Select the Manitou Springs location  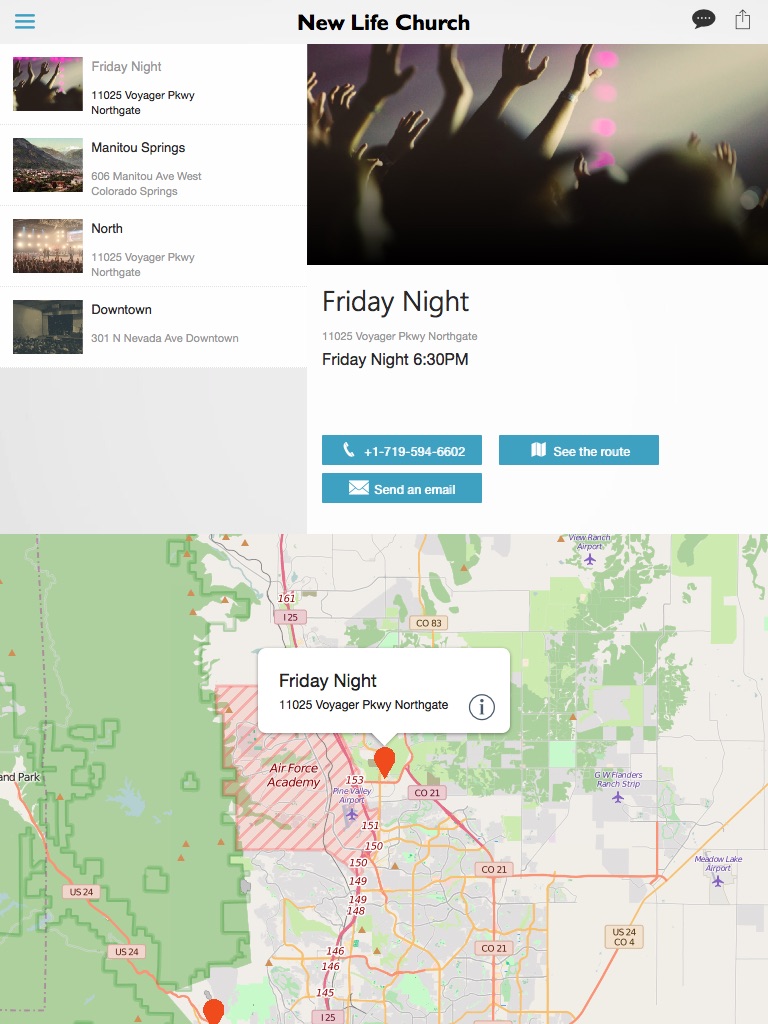point(153,165)
